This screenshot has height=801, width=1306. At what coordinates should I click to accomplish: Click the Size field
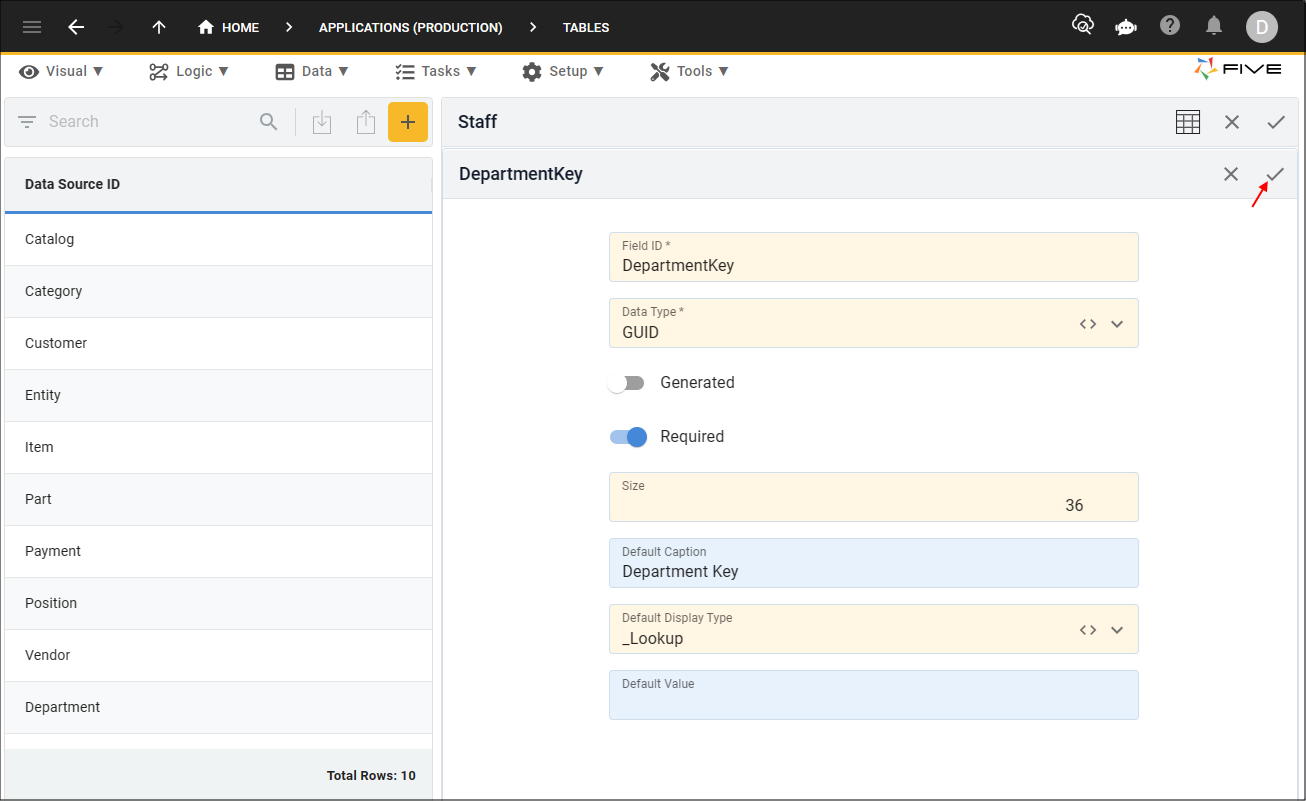874,497
